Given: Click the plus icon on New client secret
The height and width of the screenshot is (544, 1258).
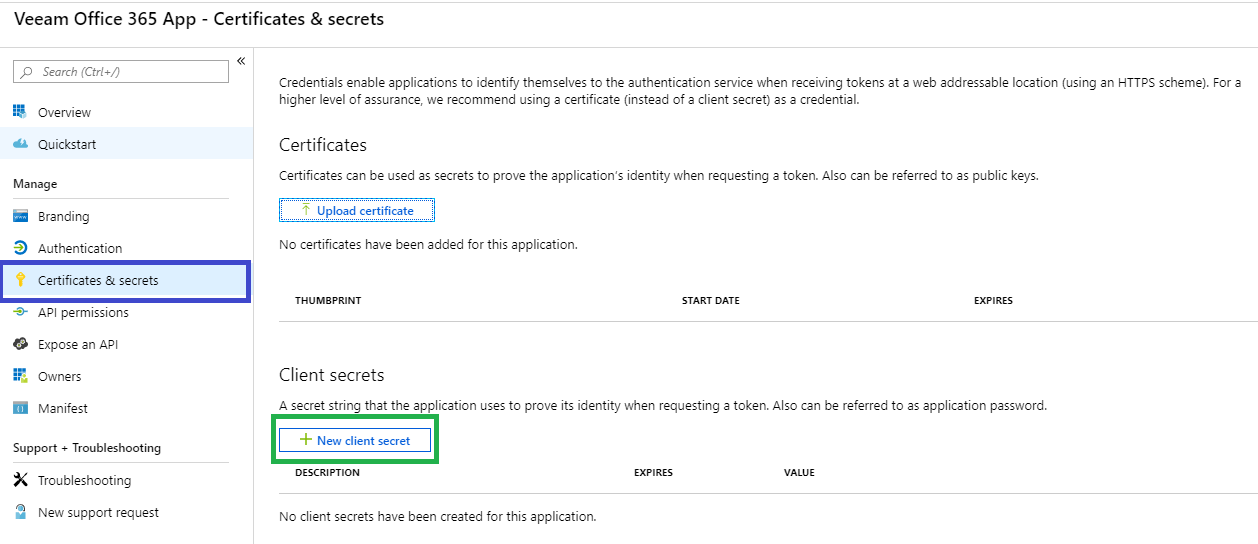Looking at the screenshot, I should (x=306, y=440).
